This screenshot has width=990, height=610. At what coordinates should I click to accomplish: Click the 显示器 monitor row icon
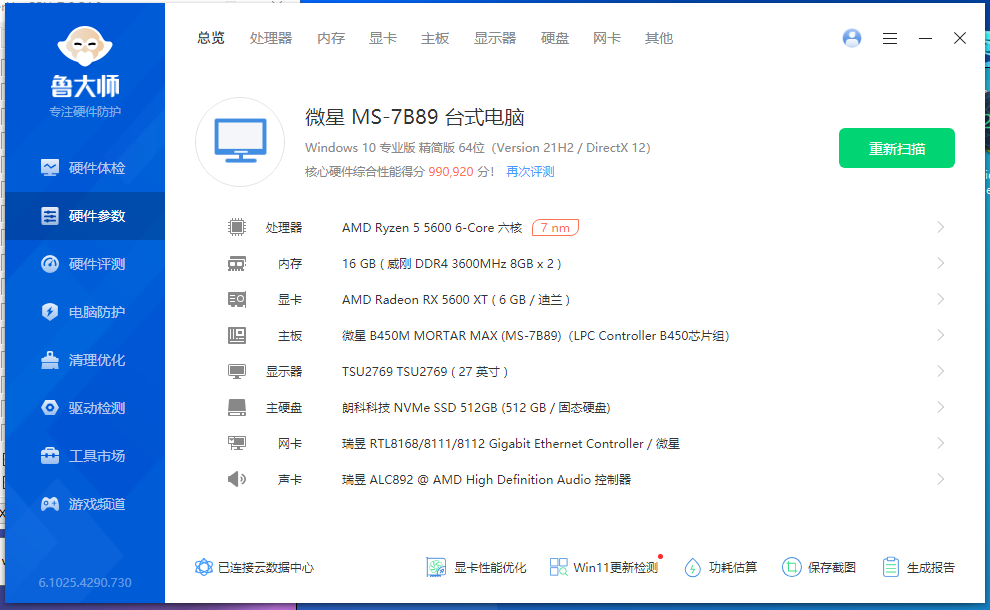coord(237,371)
